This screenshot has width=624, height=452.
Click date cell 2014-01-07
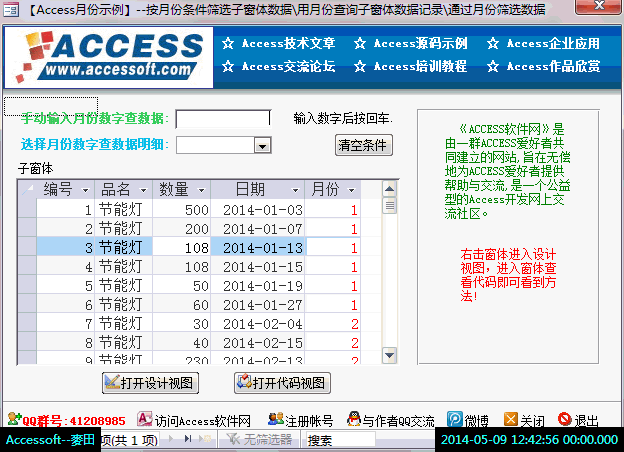[258, 228]
